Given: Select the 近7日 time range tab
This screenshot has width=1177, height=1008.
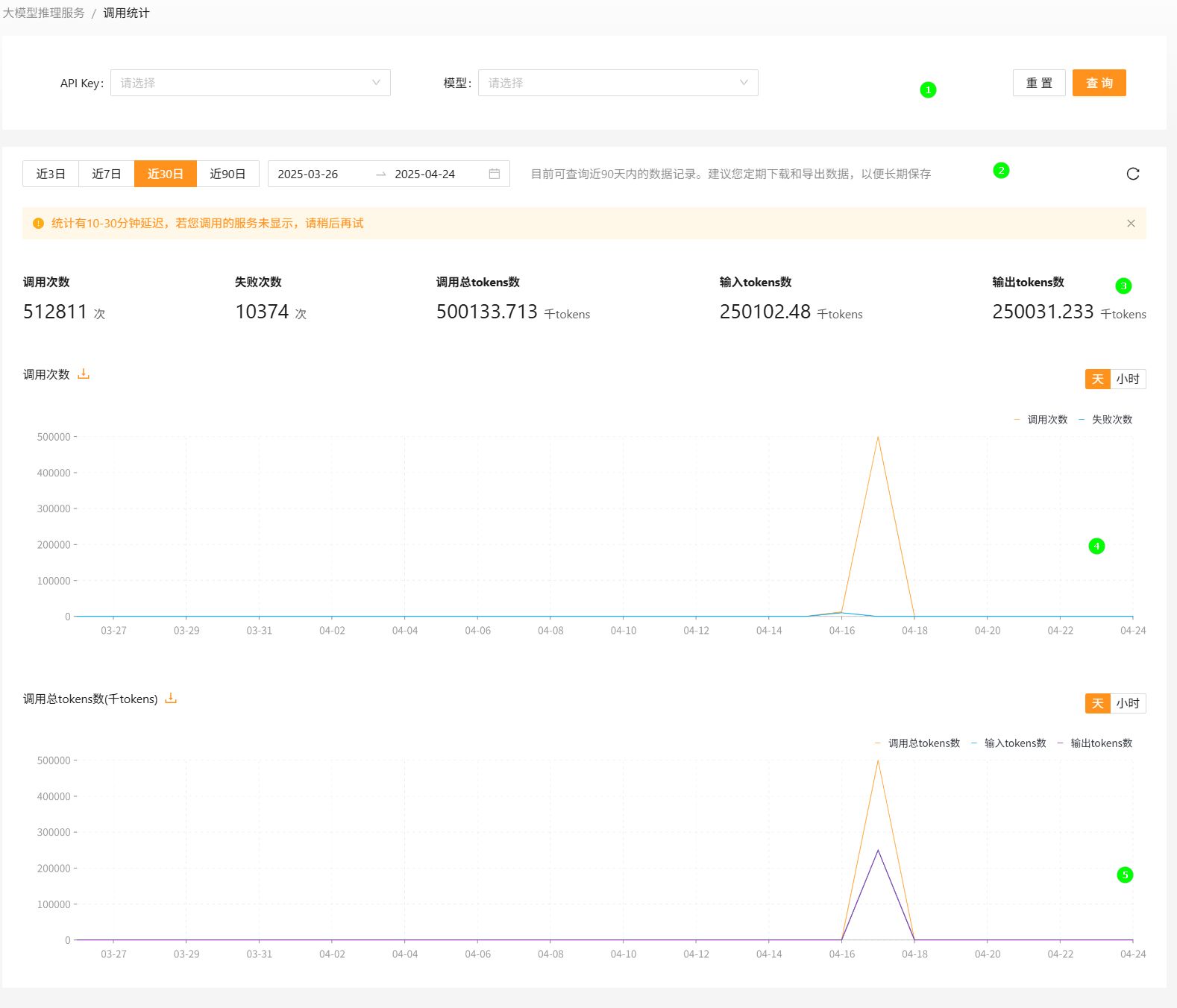Looking at the screenshot, I should pos(106,174).
